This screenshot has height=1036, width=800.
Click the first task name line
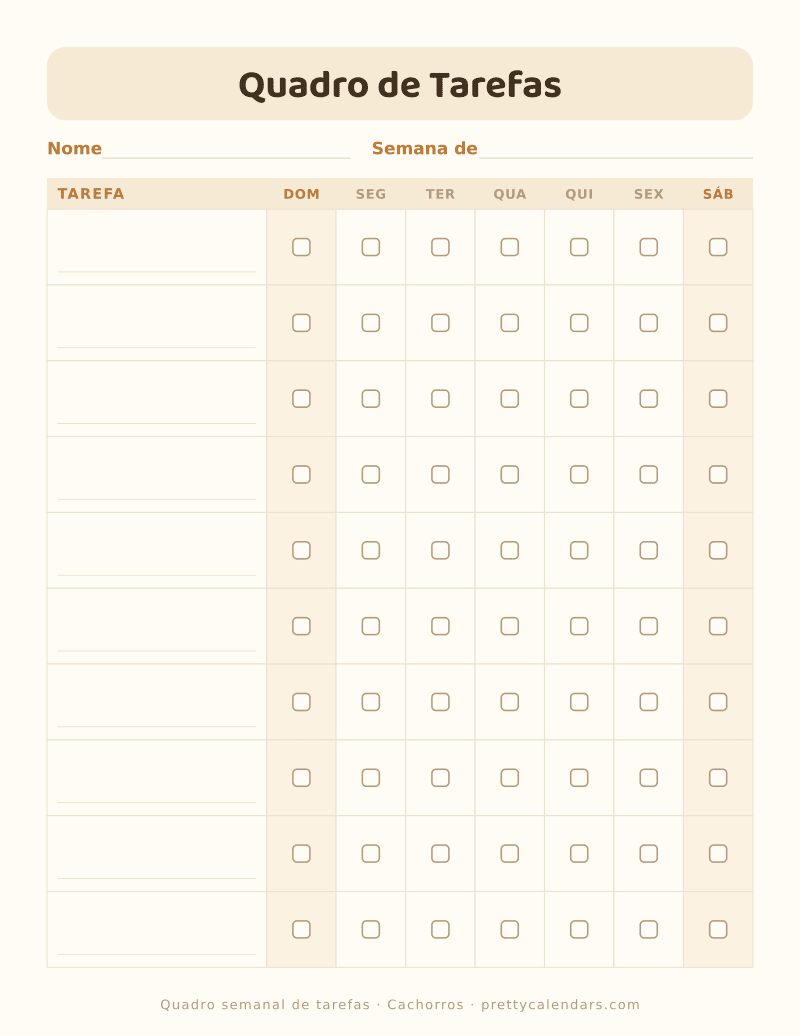(x=157, y=272)
